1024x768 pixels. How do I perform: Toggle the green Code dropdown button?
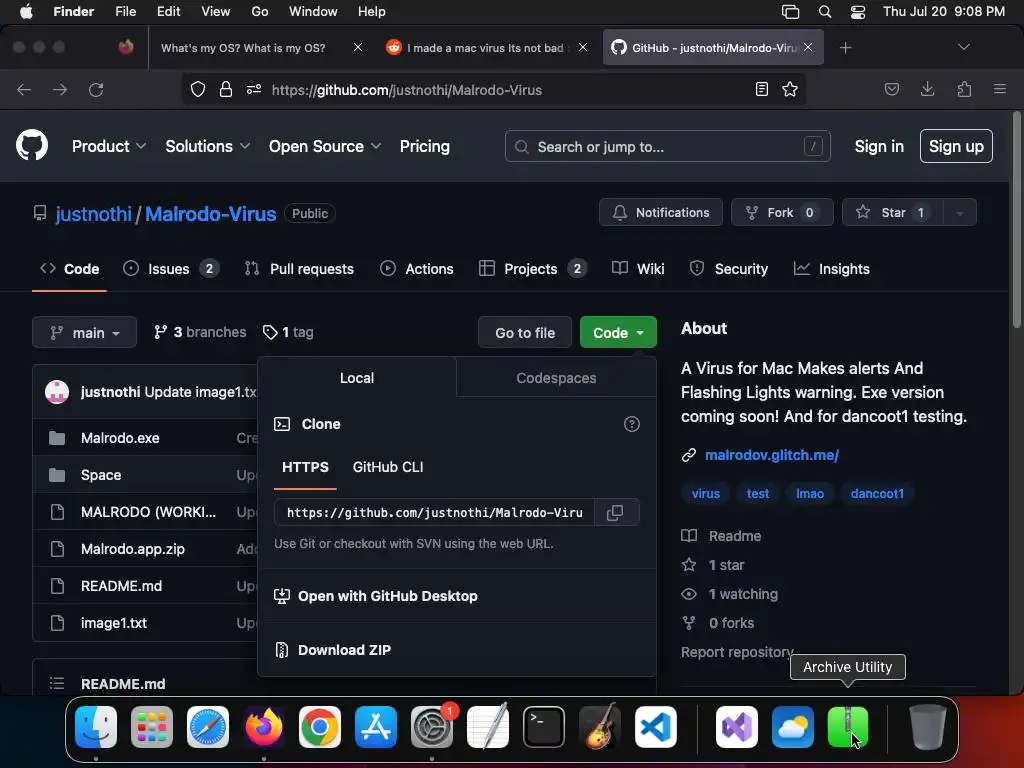[x=618, y=332]
